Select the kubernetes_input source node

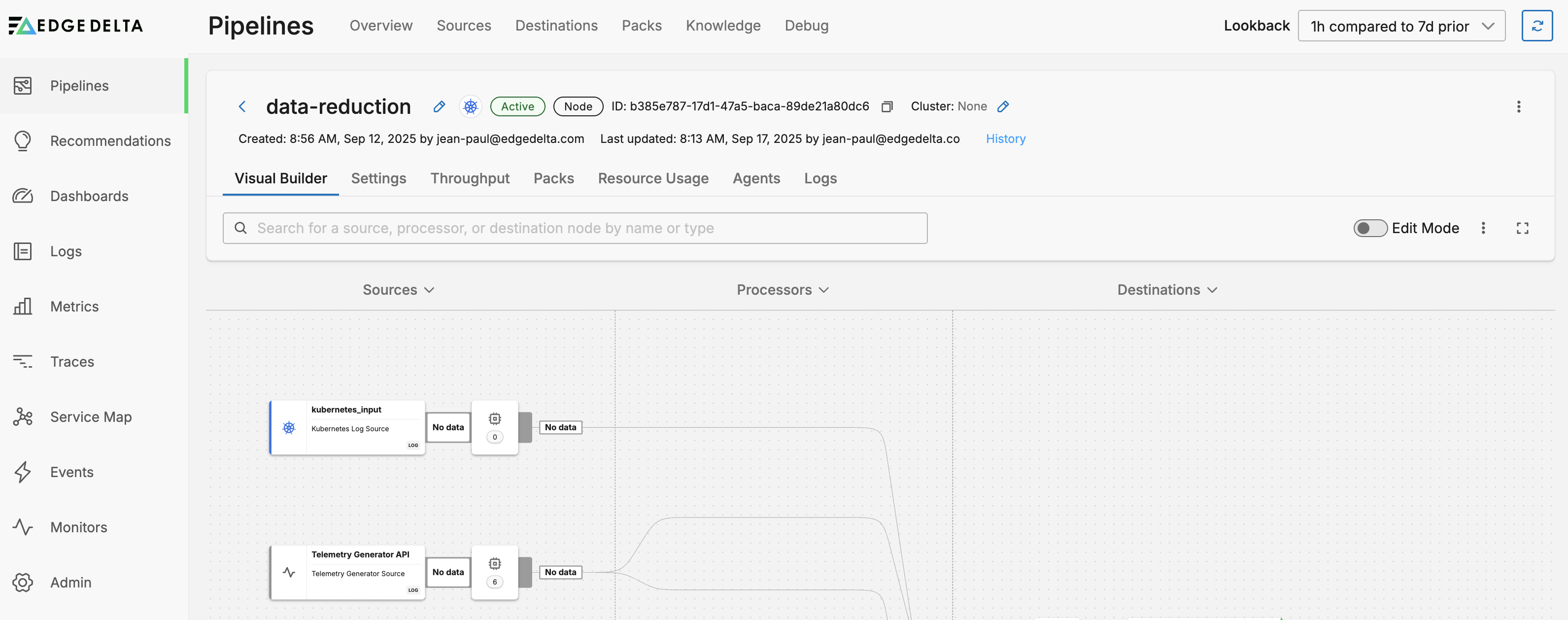[x=347, y=428]
